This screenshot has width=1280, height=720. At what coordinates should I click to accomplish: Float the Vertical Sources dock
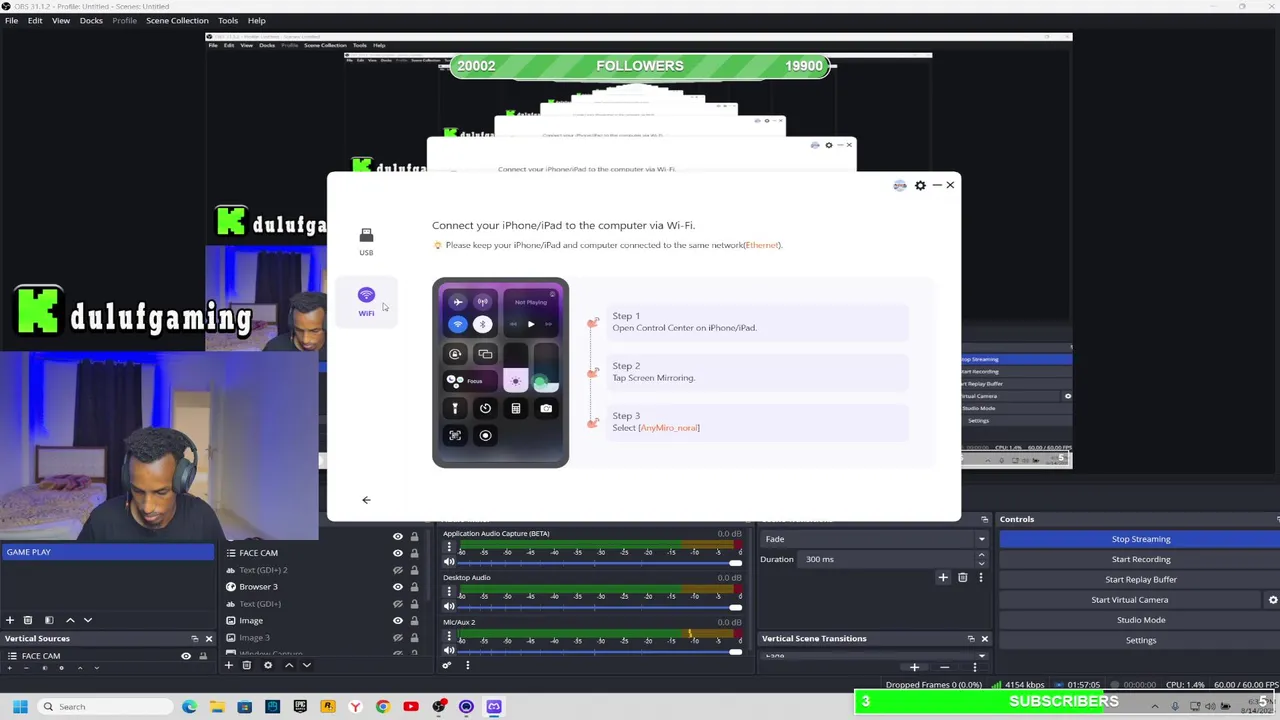click(195, 638)
